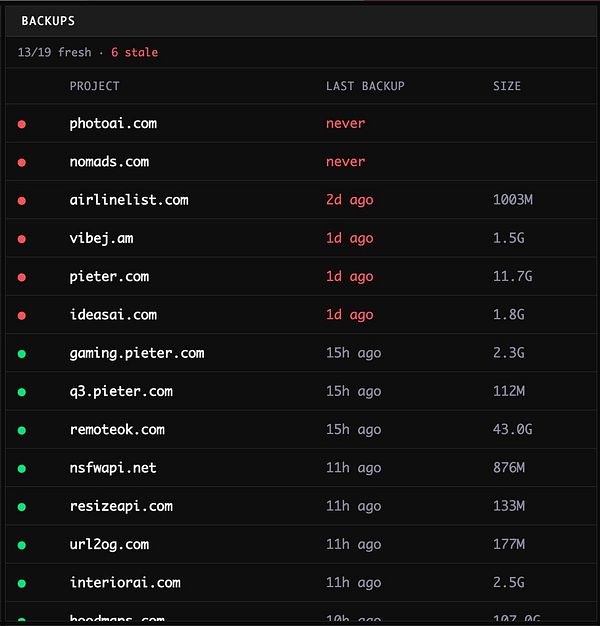Click the green status dot for q3.pieter.com

22,392
